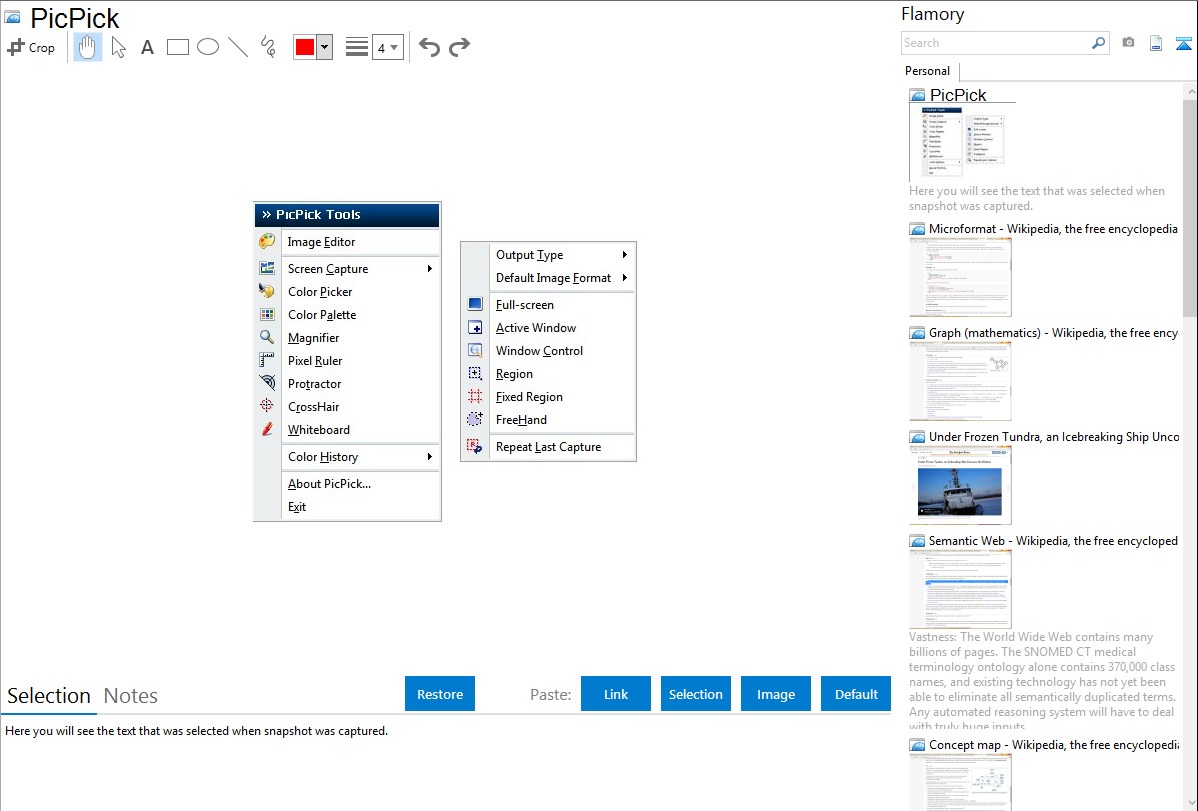Screen dimensions: 1198x811
Task: Redo the last undone annotation
Action: pyautogui.click(x=459, y=47)
